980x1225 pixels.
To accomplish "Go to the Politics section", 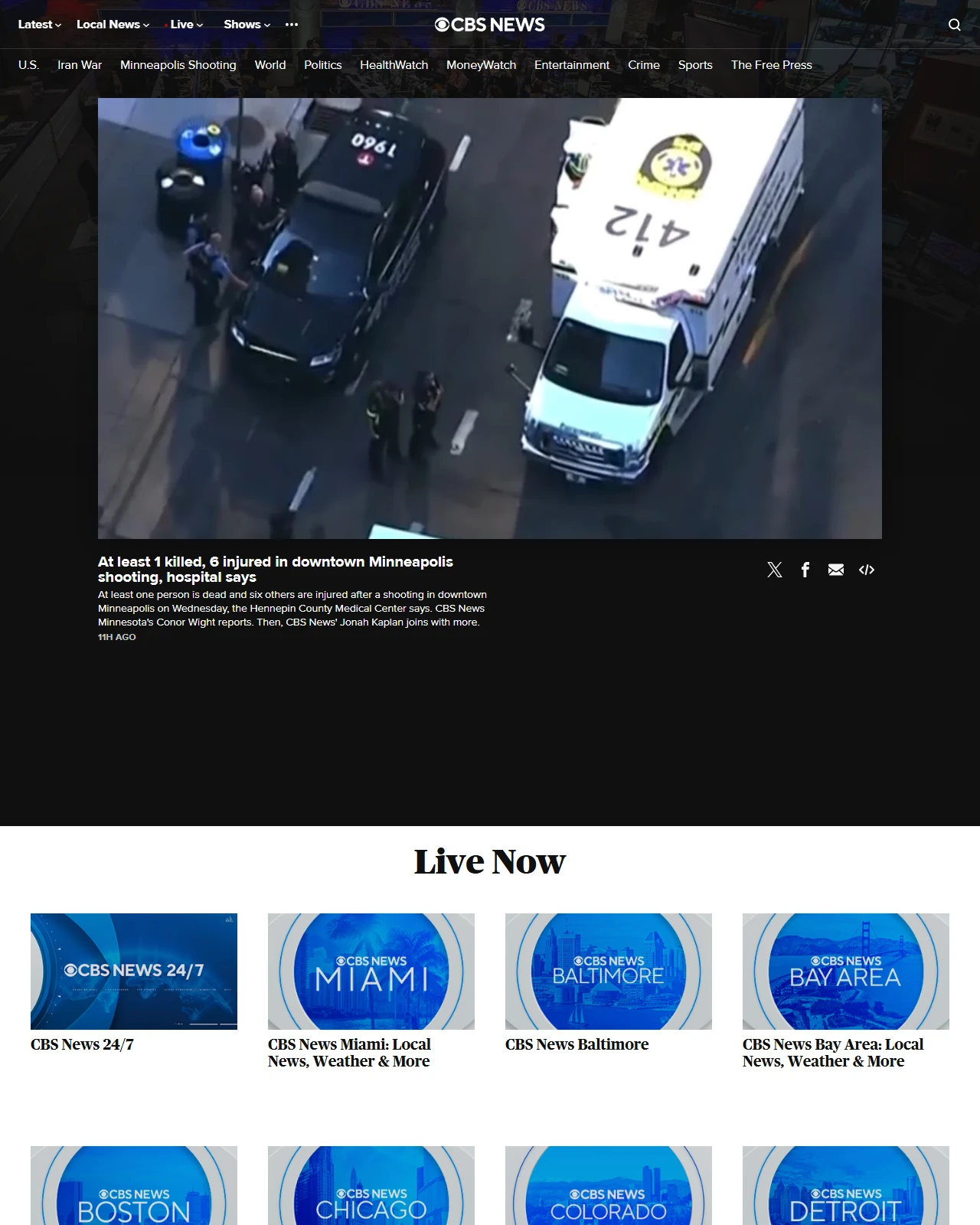I will (x=323, y=65).
